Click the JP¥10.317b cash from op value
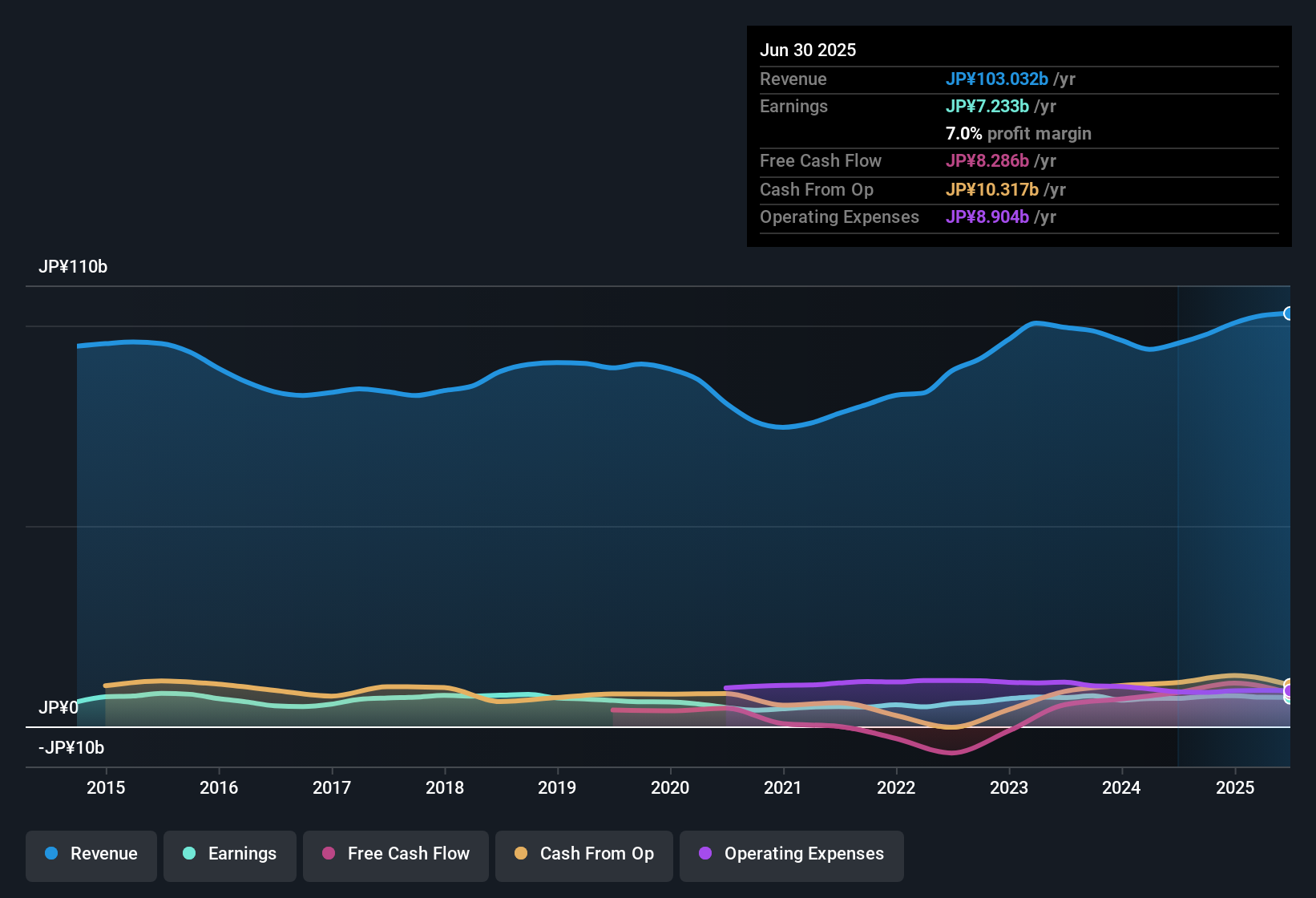This screenshot has height=898, width=1316. click(992, 189)
